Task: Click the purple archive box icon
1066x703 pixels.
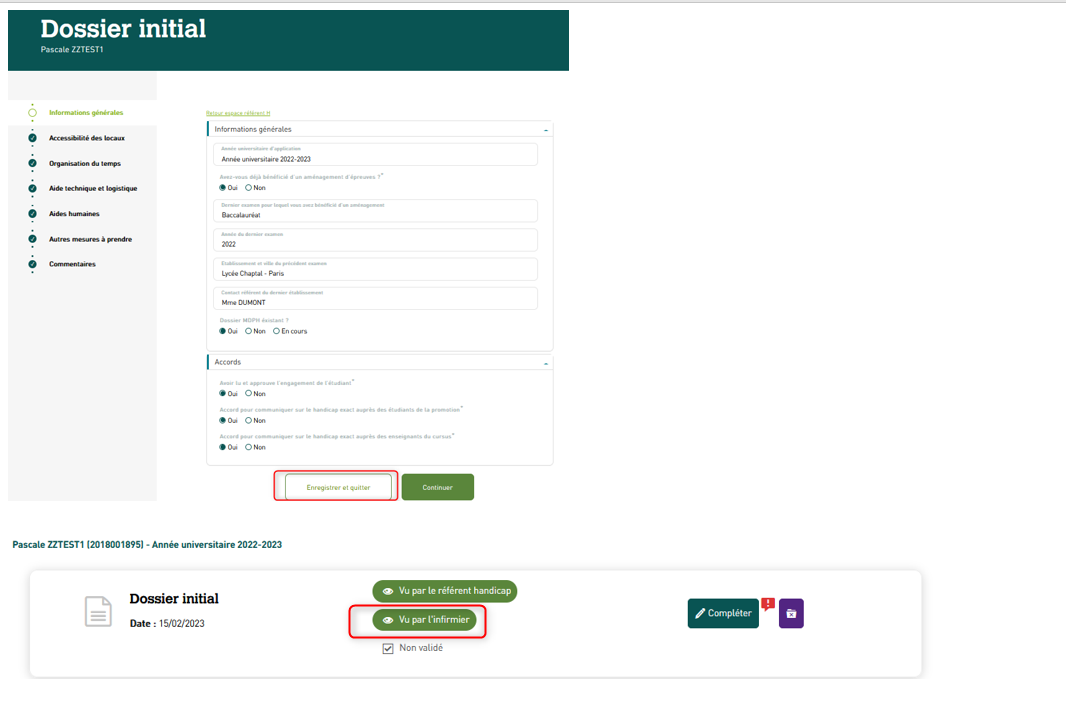Action: click(x=791, y=613)
